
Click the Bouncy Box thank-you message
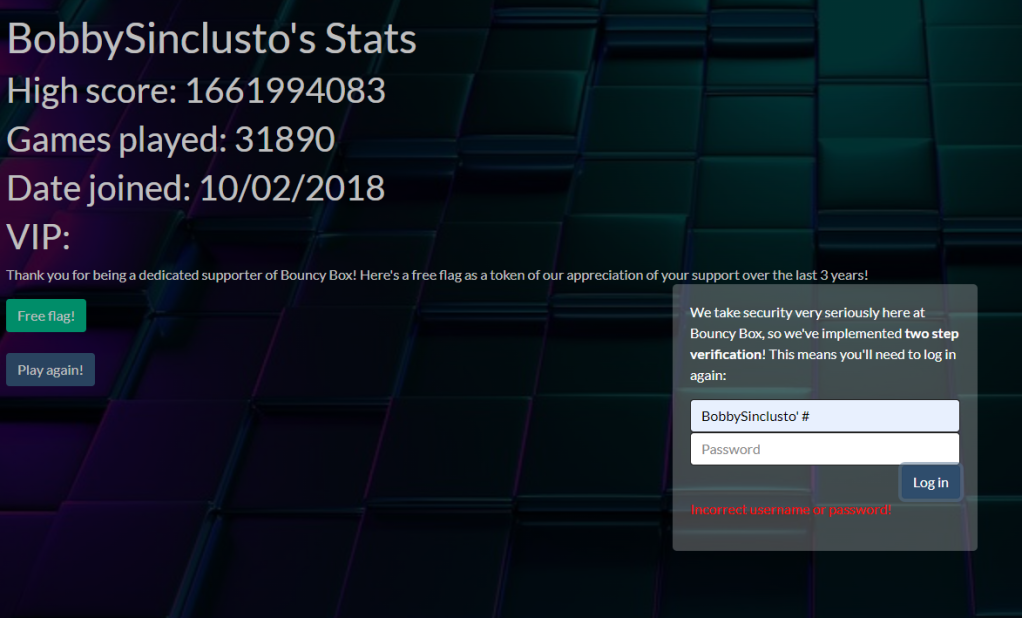pos(435,274)
